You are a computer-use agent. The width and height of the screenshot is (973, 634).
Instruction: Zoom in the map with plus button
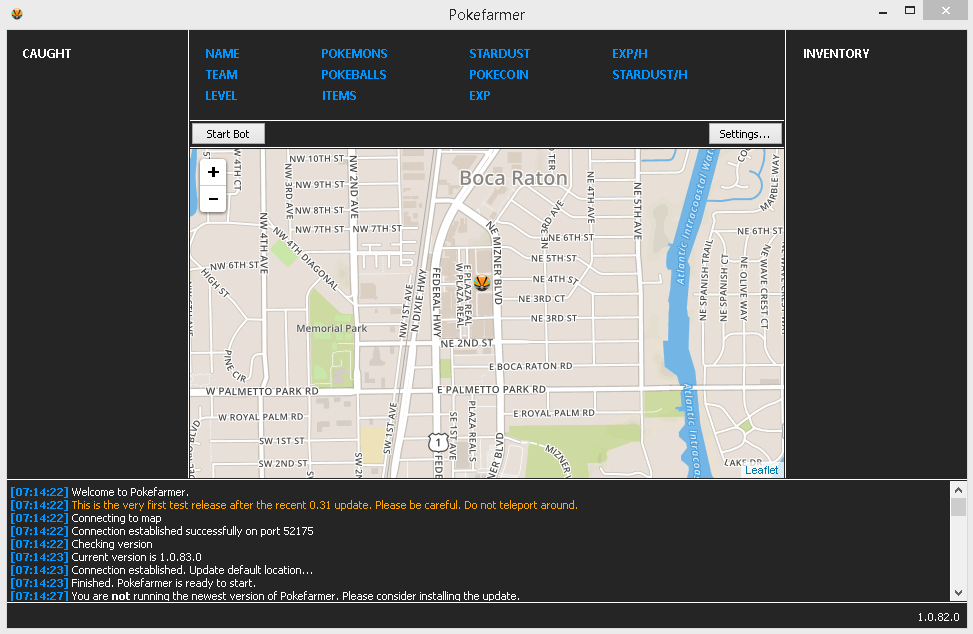[213, 172]
